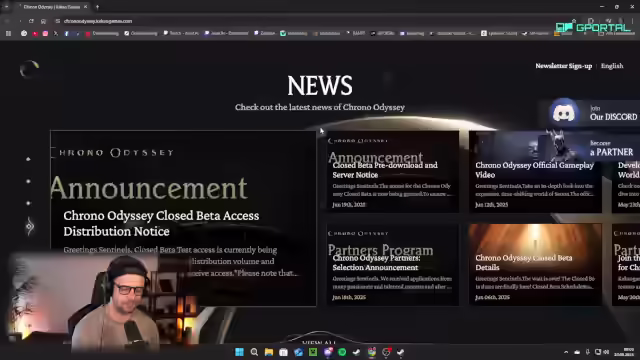640x360 pixels.
Task: Open Spotify from the taskbar
Action: click(342, 352)
